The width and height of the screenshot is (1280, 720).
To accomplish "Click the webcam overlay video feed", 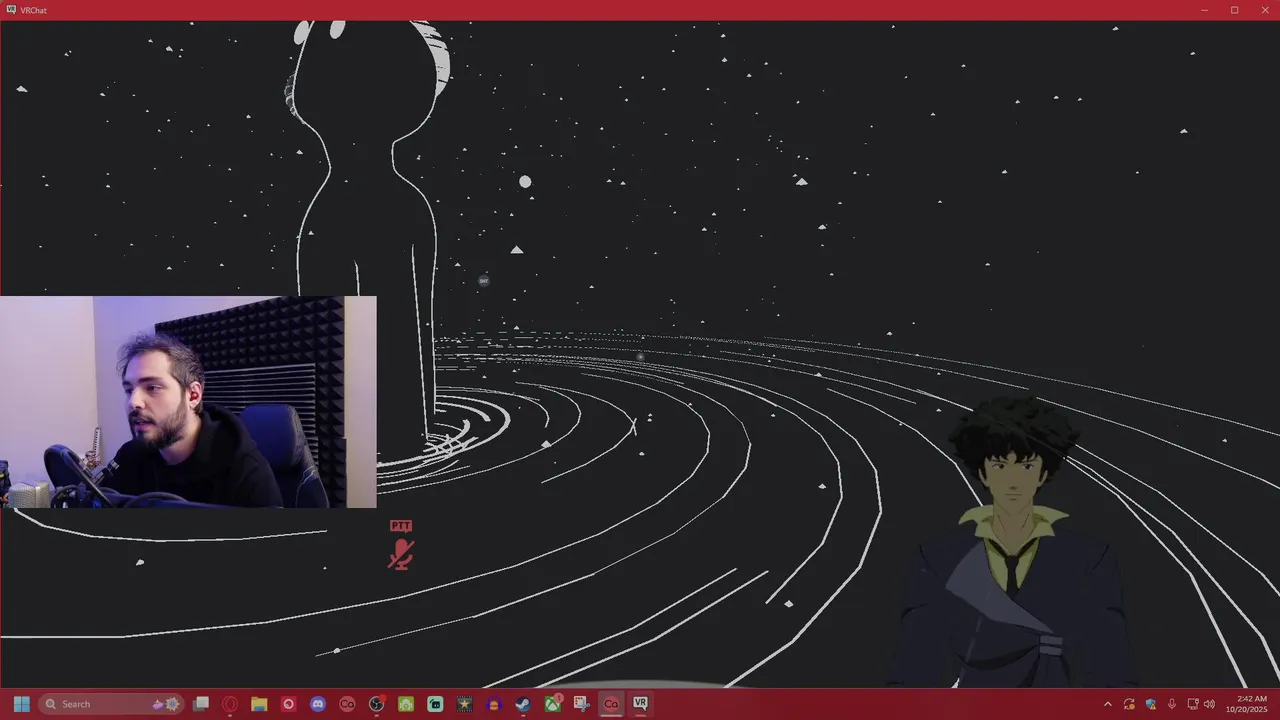I will (188, 402).
